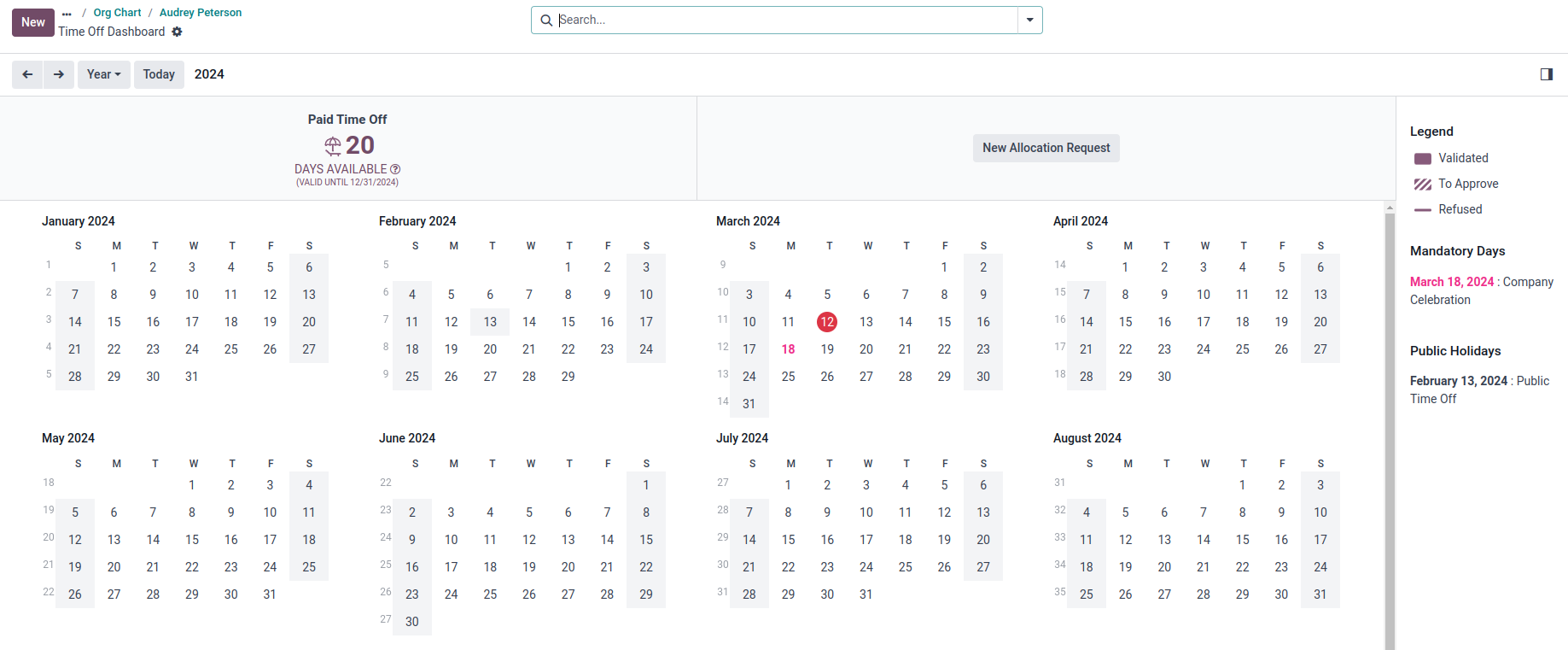The image size is (1568, 650).
Task: Go to Org Chart breadcrumb
Action: point(117,13)
